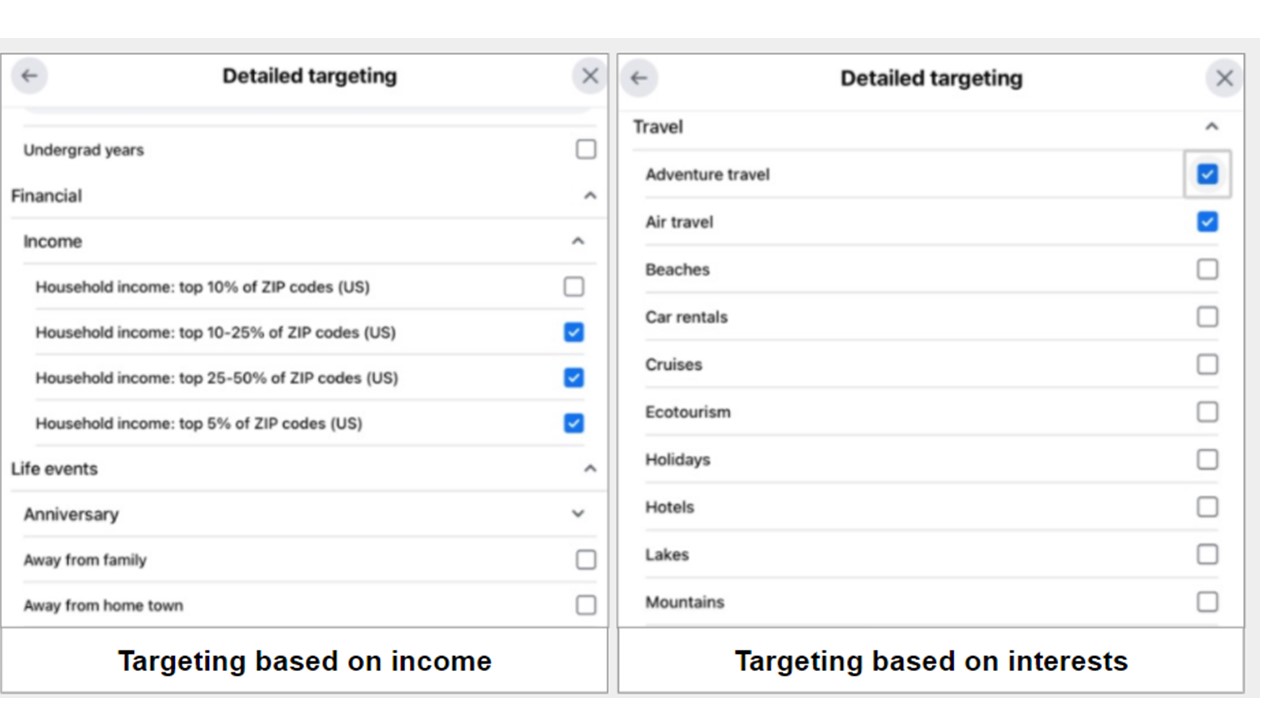
Task: Collapse the Life events section
Action: click(590, 469)
